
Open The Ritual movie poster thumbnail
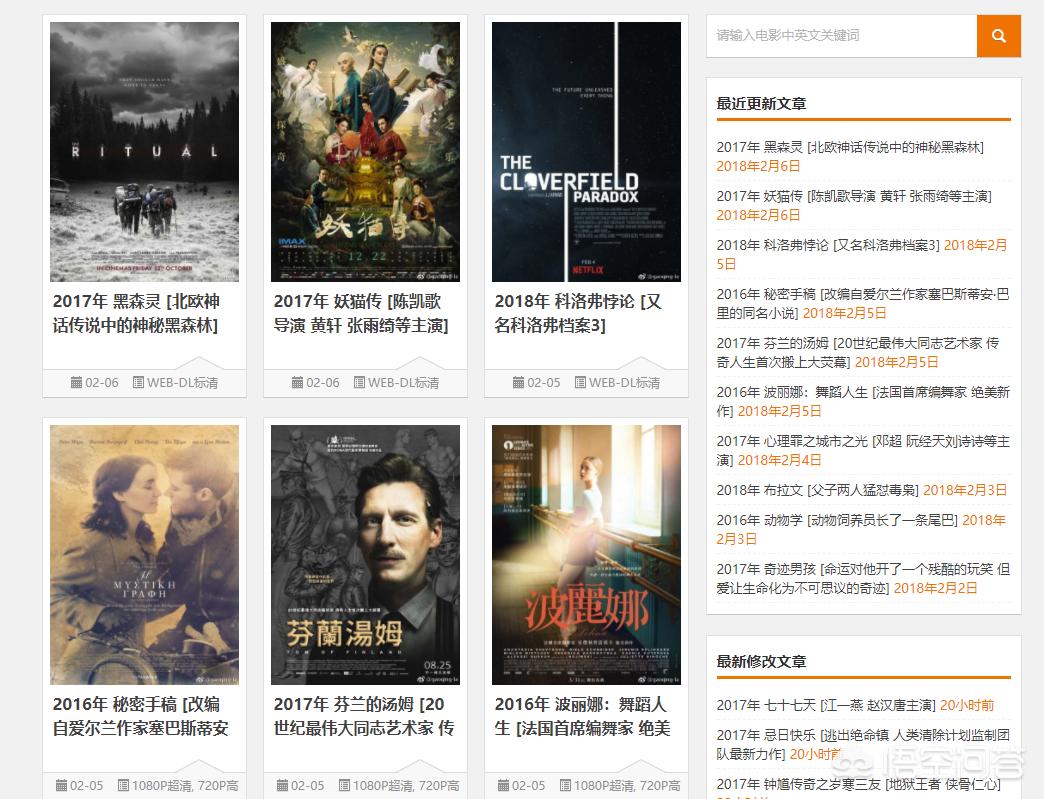144,152
